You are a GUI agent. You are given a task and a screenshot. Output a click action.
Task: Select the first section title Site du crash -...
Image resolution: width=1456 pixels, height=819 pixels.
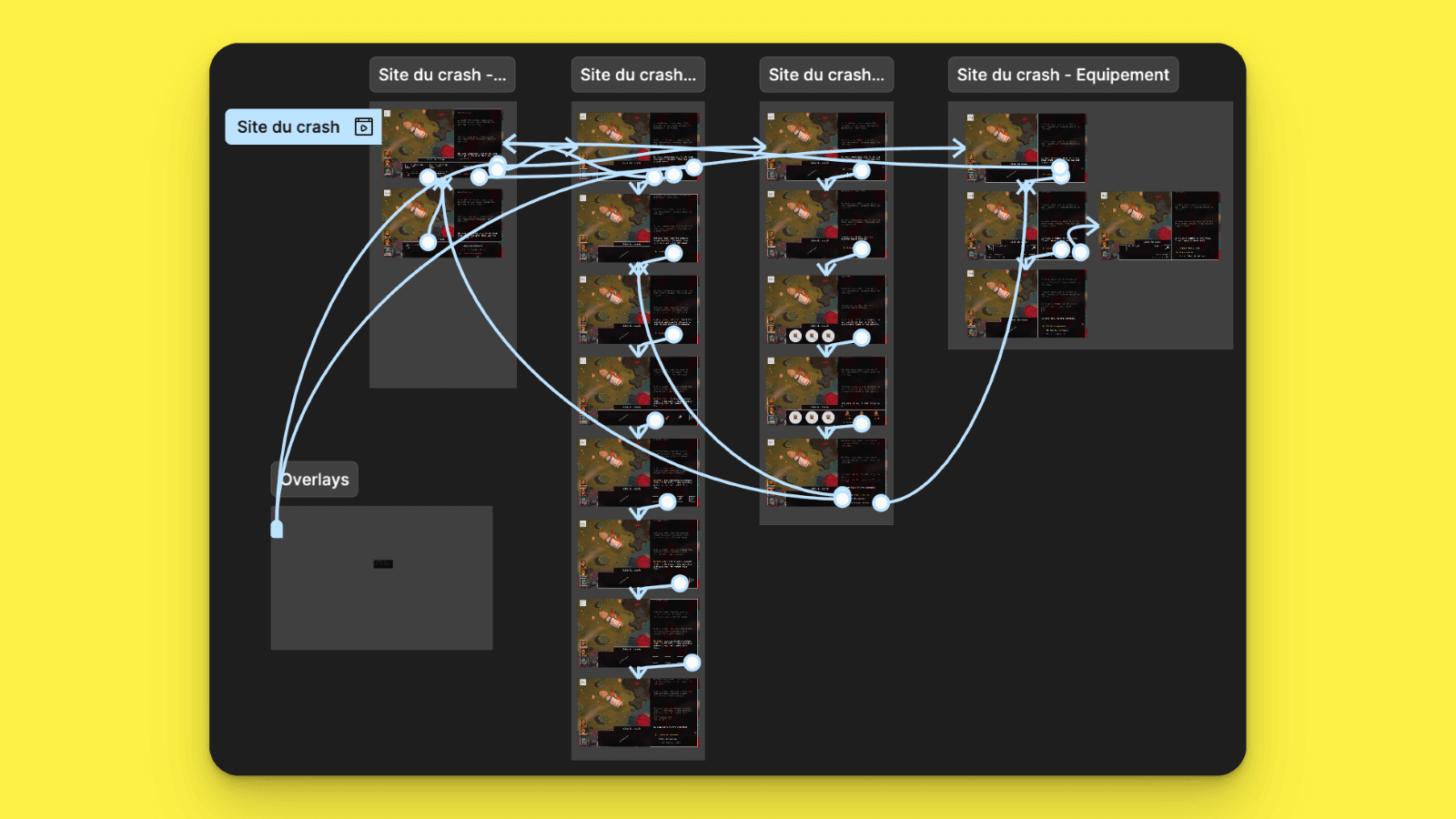pyautogui.click(x=442, y=75)
